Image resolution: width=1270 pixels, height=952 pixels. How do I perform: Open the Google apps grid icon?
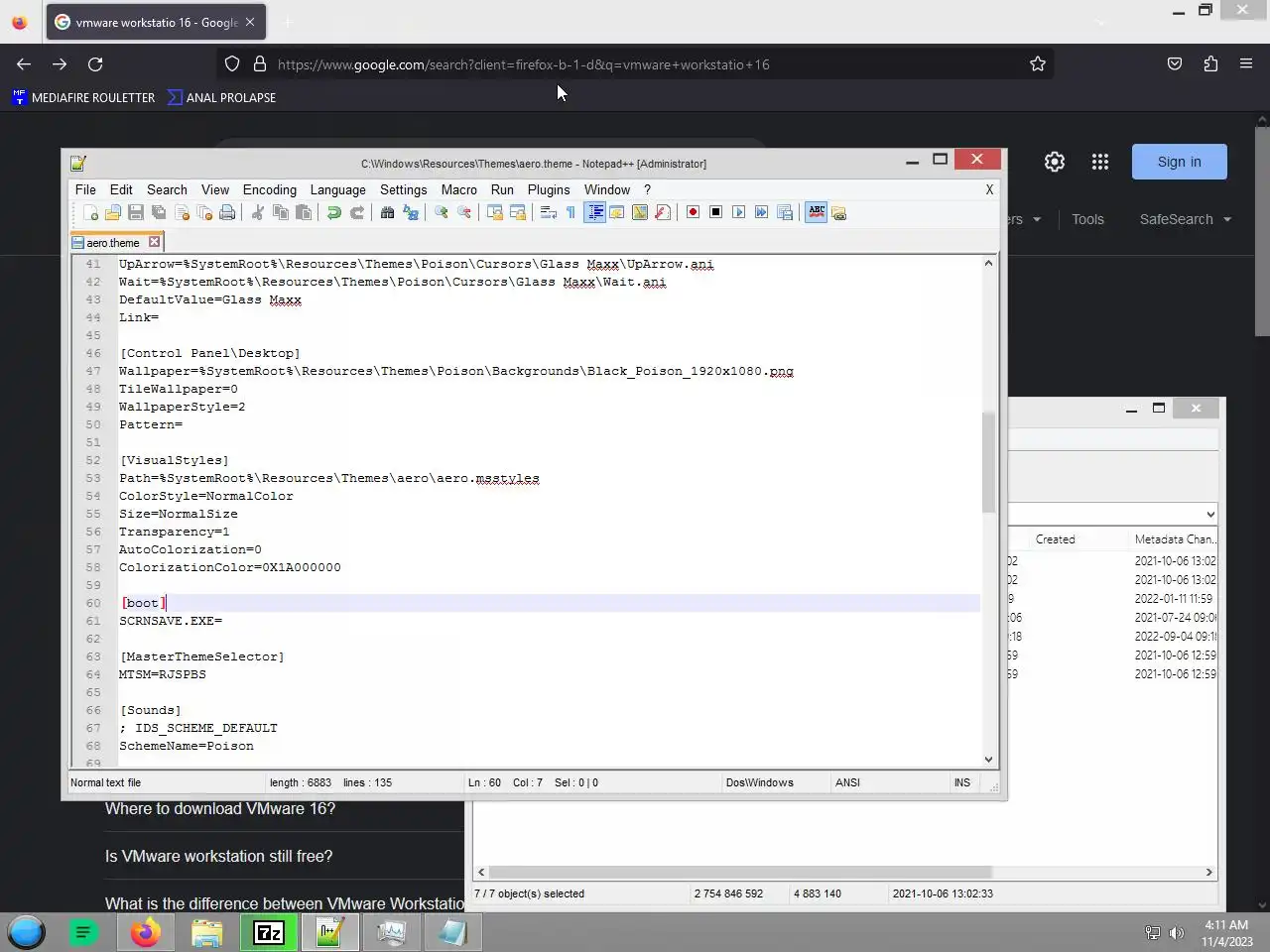pos(1099,162)
